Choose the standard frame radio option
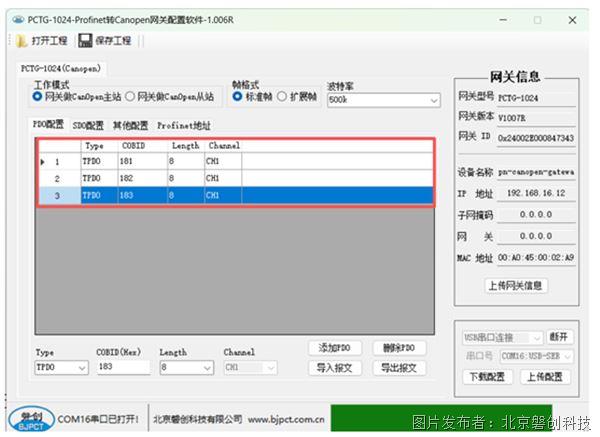Screen dimensions: 600x437 (237, 96)
